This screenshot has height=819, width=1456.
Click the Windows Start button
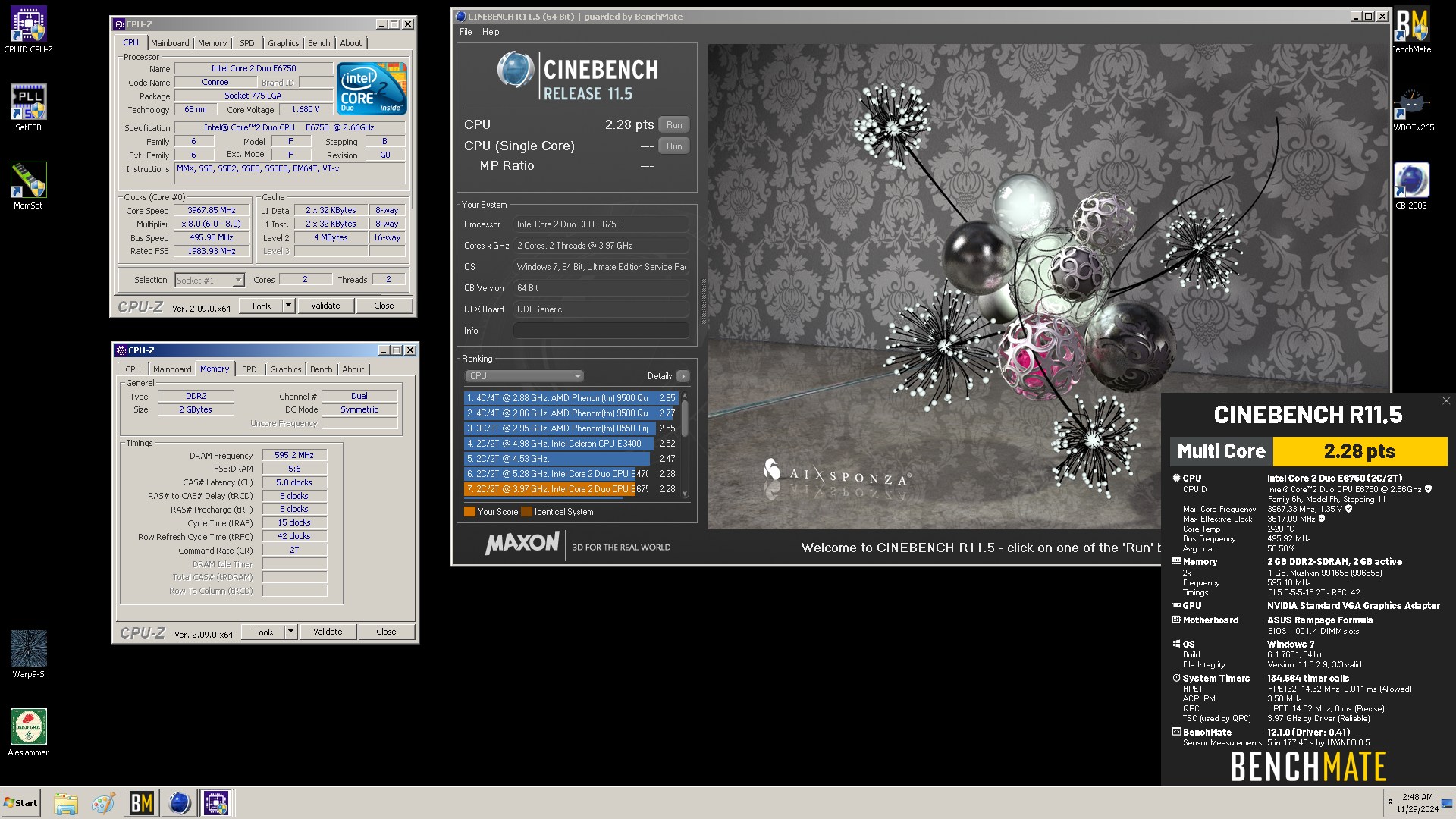tap(21, 802)
